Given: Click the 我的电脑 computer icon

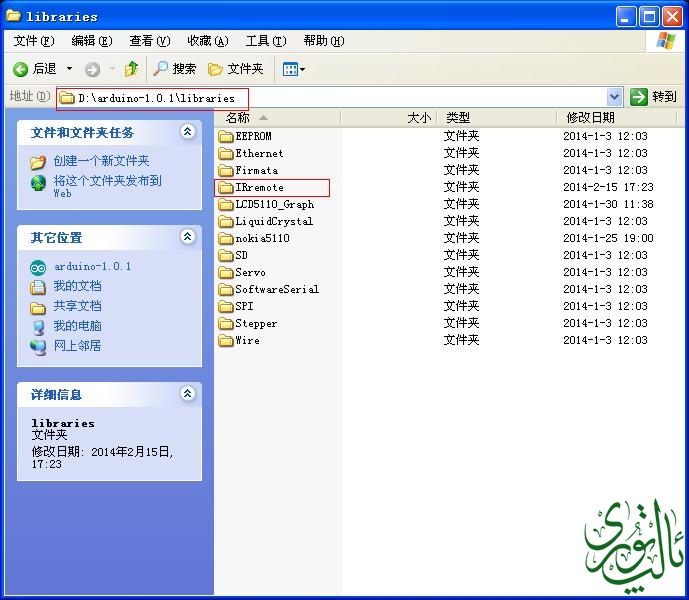Looking at the screenshot, I should point(39,327).
